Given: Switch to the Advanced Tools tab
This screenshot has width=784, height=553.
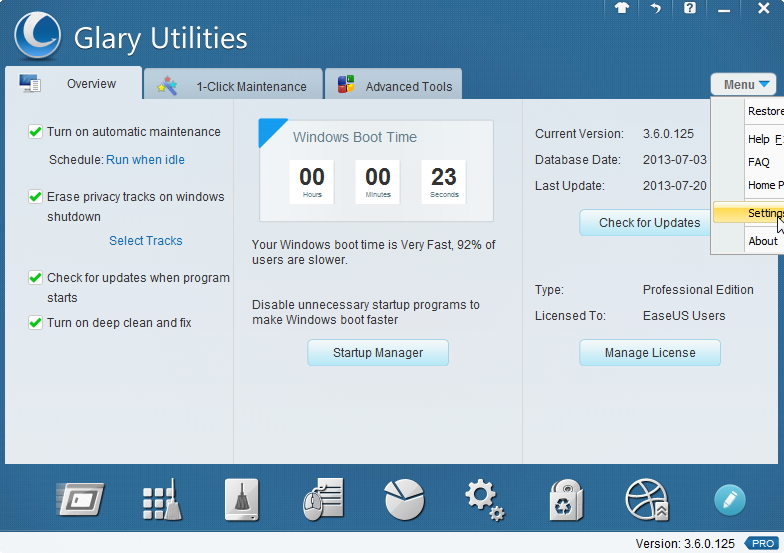Looking at the screenshot, I should coord(394,85).
